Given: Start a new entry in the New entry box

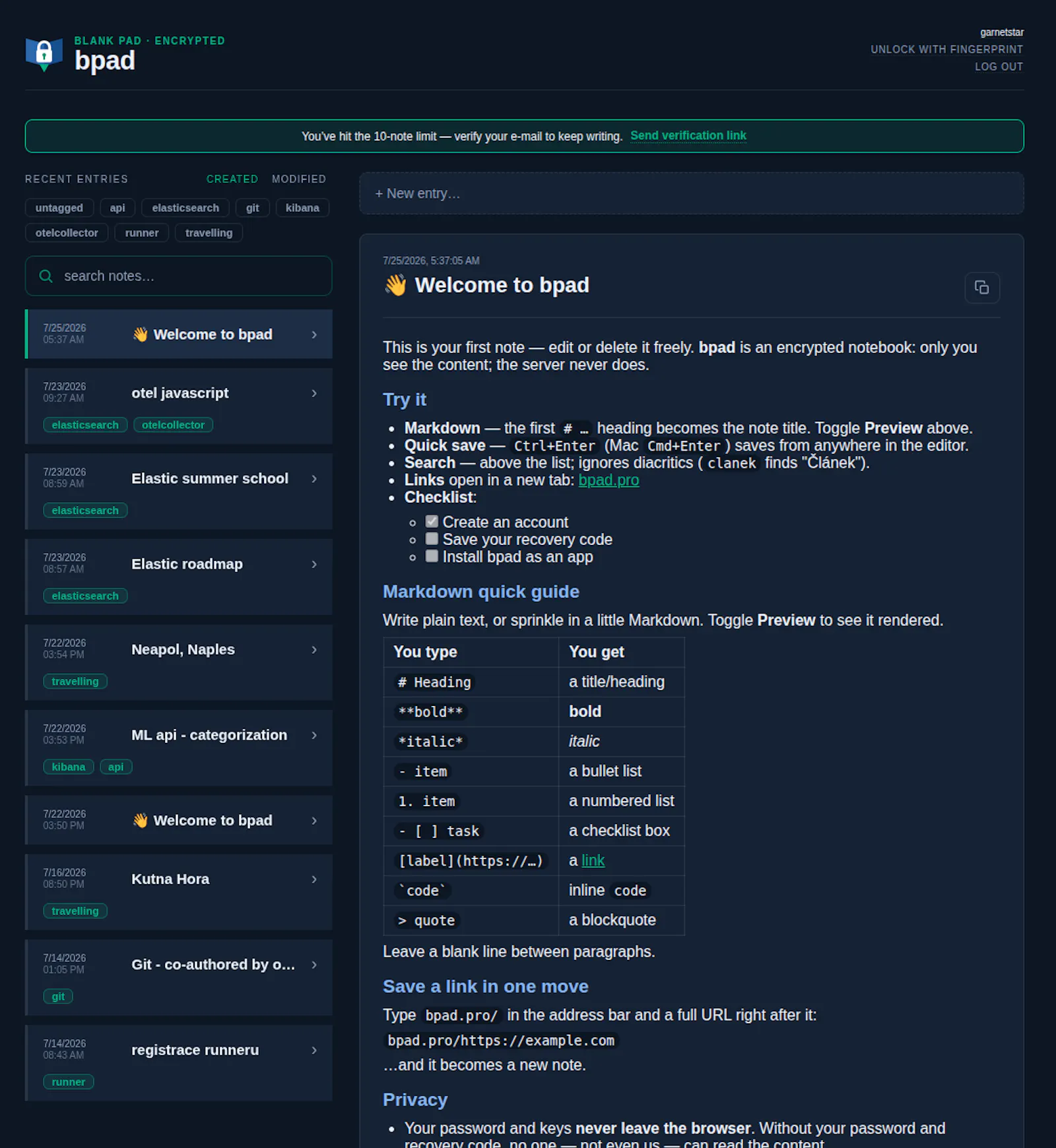Looking at the screenshot, I should (x=691, y=193).
